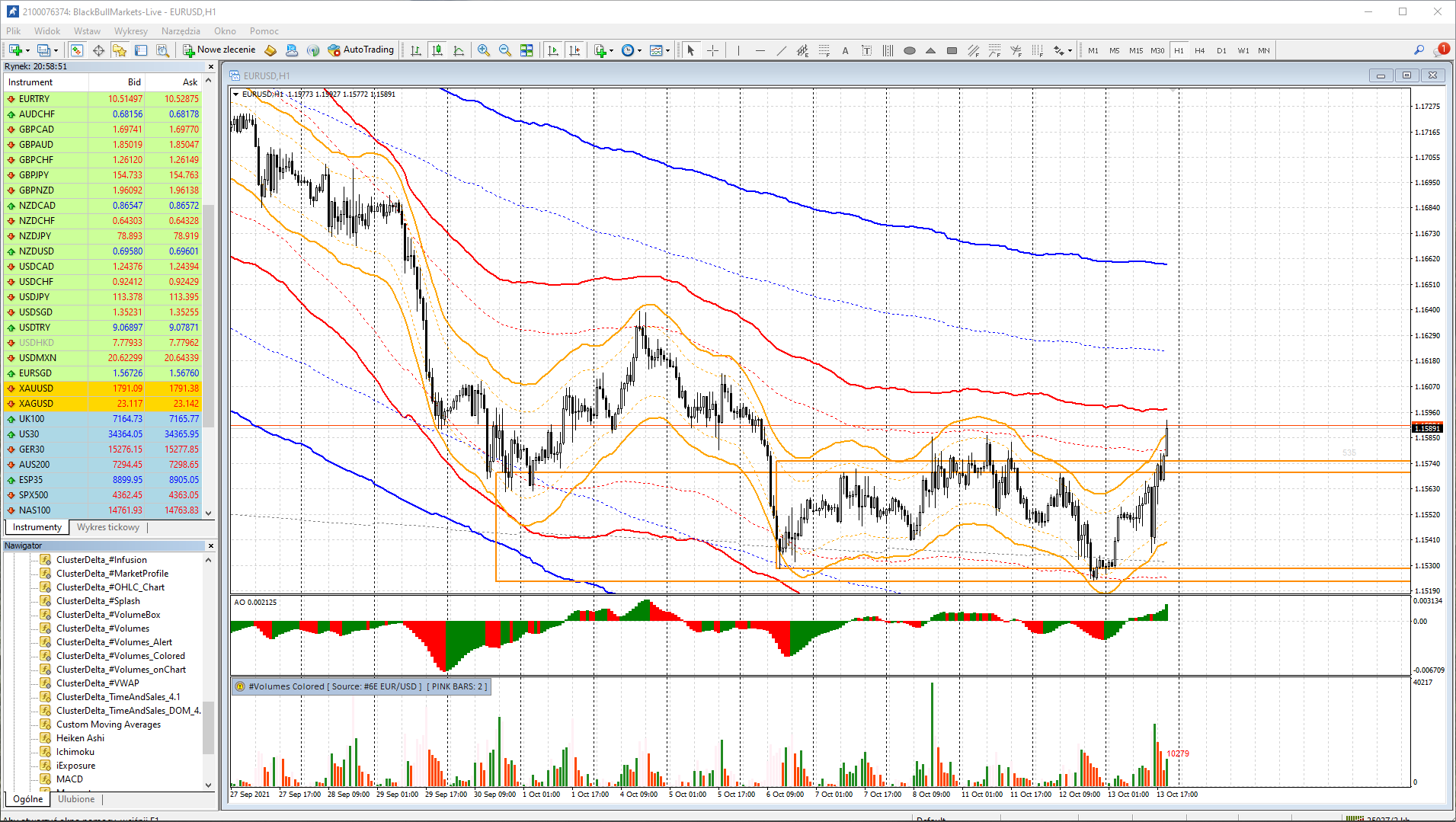Zoom in on the chart
The height and width of the screenshot is (822, 1456).
click(x=483, y=50)
